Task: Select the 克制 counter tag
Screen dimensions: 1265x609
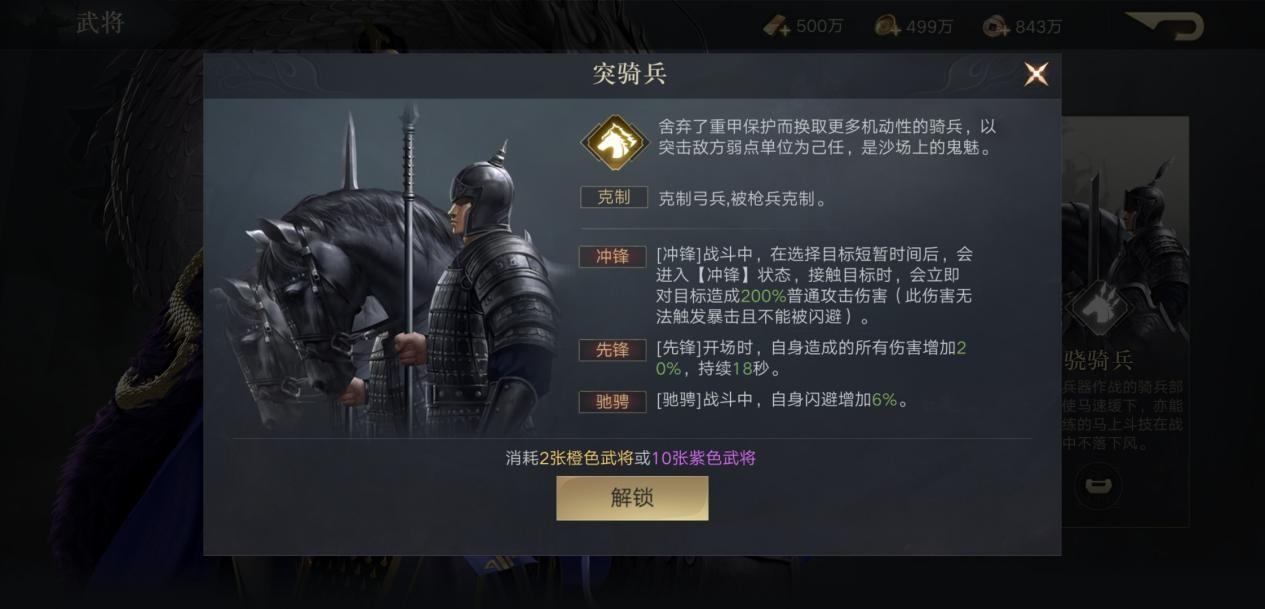Action: [614, 197]
